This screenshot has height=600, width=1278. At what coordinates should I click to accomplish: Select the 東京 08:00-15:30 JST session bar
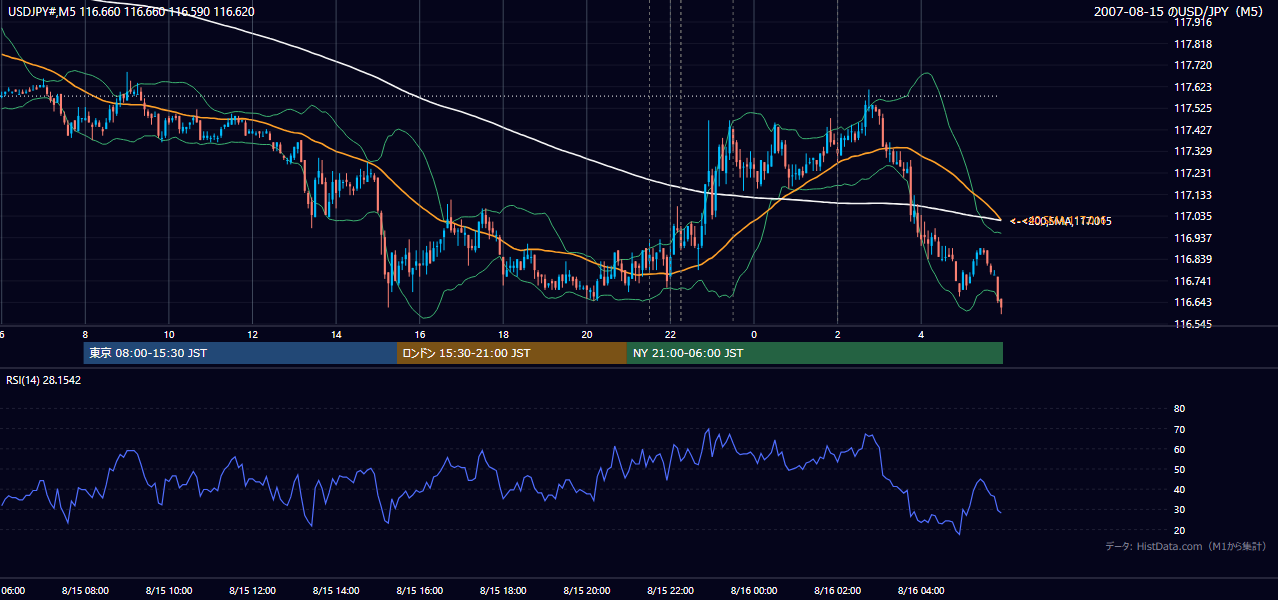click(x=241, y=353)
